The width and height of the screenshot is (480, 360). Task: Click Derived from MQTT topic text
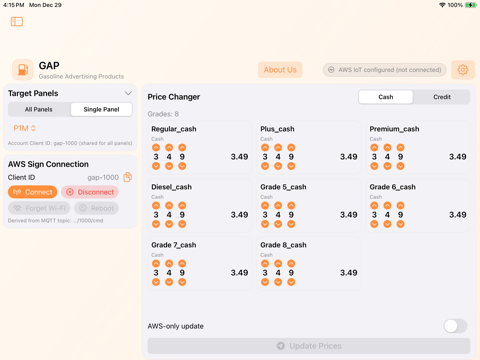point(55,220)
